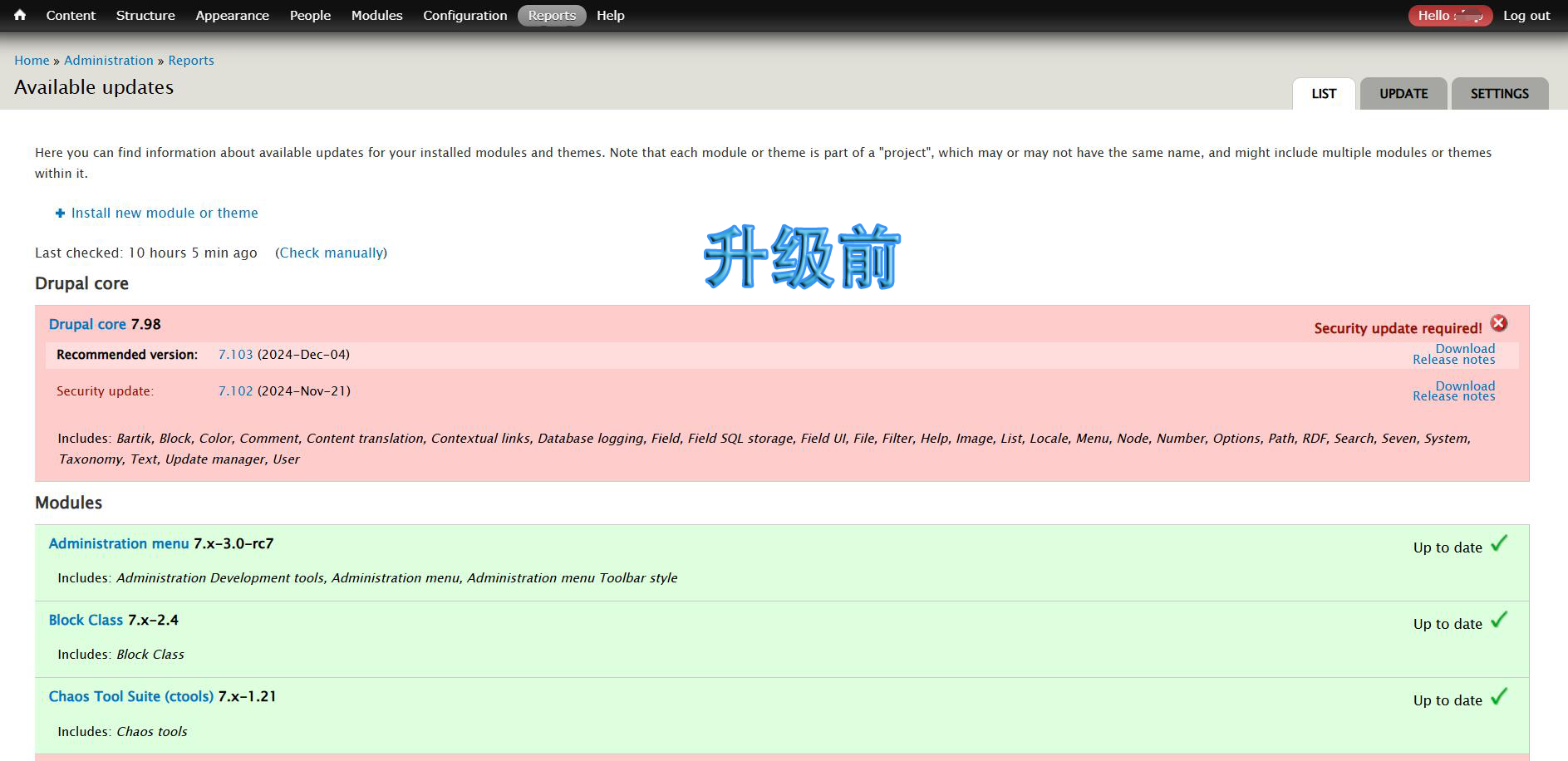Click Install new module or theme

point(165,214)
